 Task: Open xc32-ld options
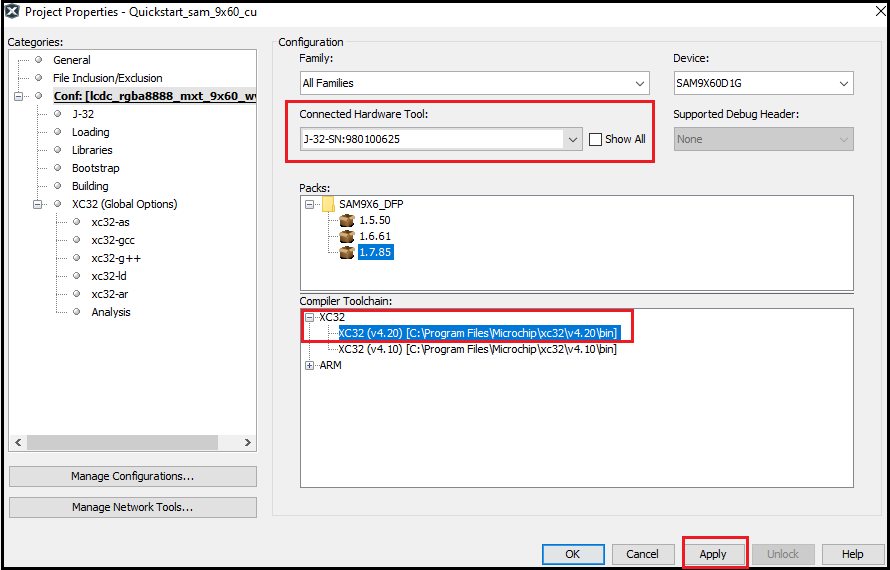108,276
